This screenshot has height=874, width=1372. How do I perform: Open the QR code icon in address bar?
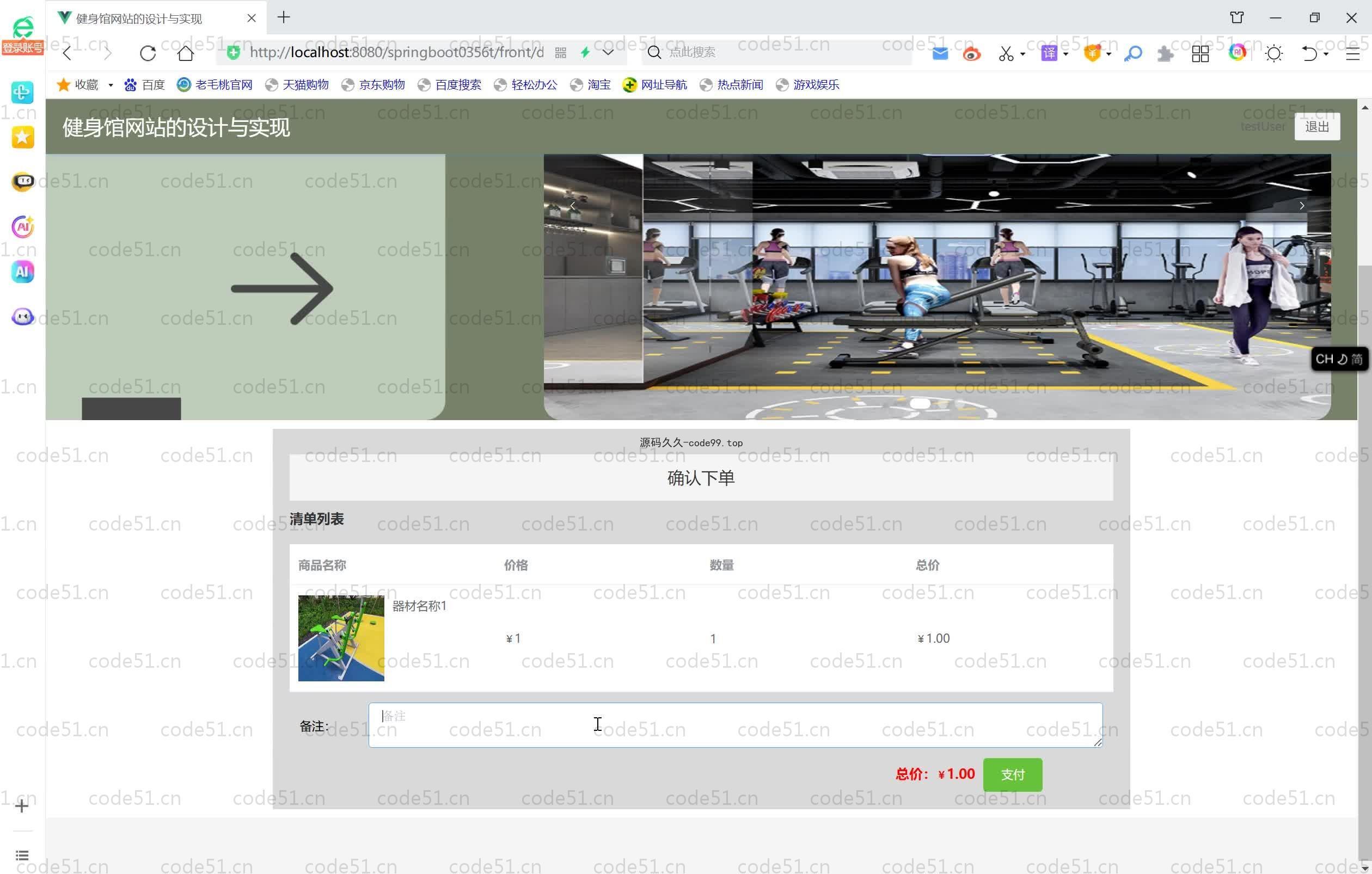point(561,53)
